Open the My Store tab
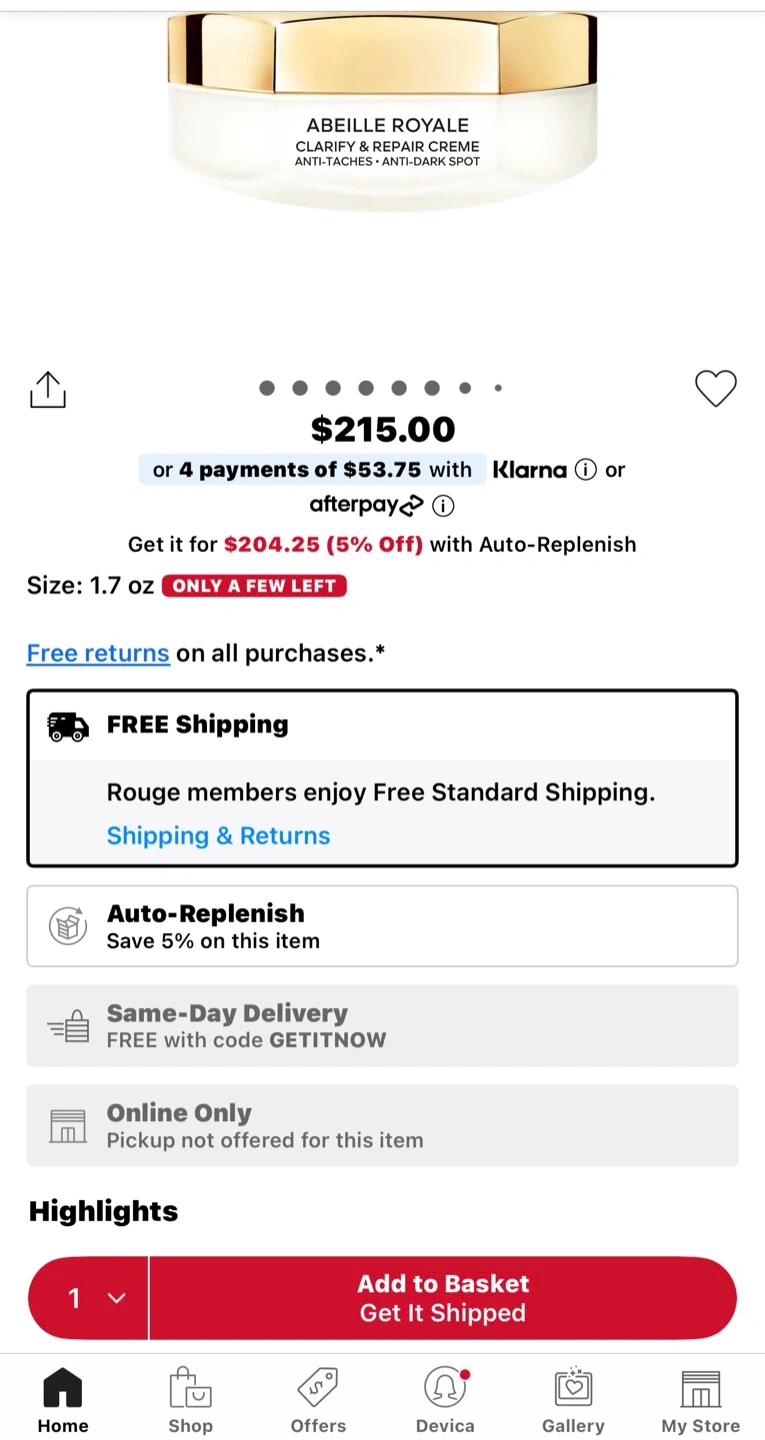Screen dimensions: 765x1440 tap(700, 1399)
